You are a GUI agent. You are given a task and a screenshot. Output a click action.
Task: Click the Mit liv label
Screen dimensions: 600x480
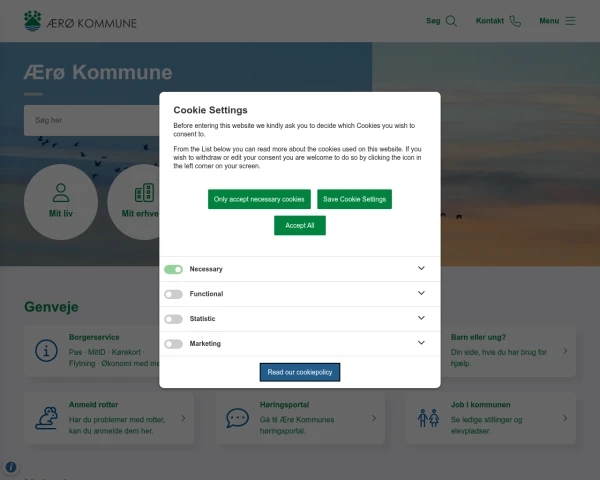pyautogui.click(x=61, y=214)
